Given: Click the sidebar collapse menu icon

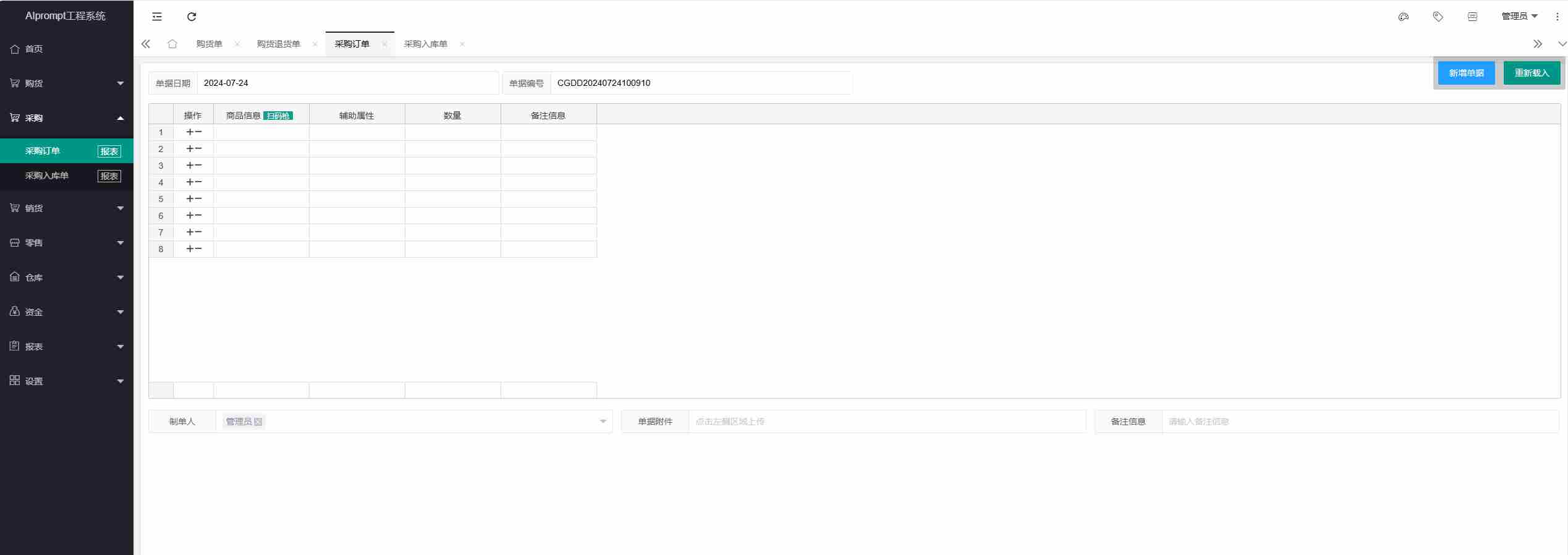Looking at the screenshot, I should click(157, 17).
